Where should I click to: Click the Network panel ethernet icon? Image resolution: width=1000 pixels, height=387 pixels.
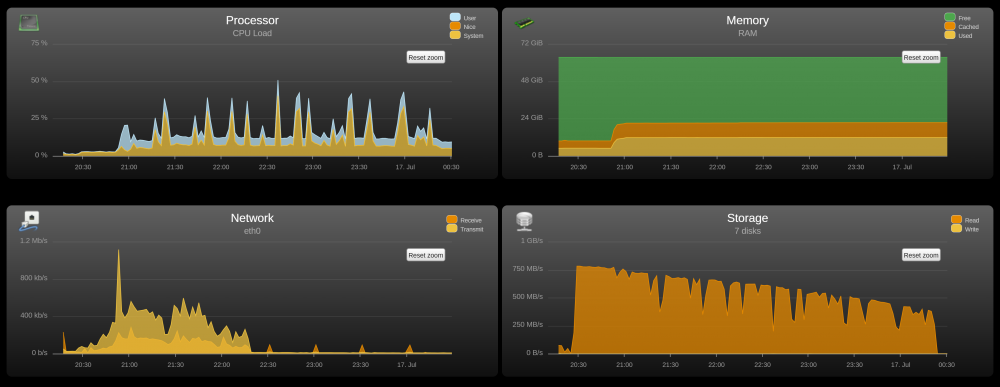click(x=29, y=221)
